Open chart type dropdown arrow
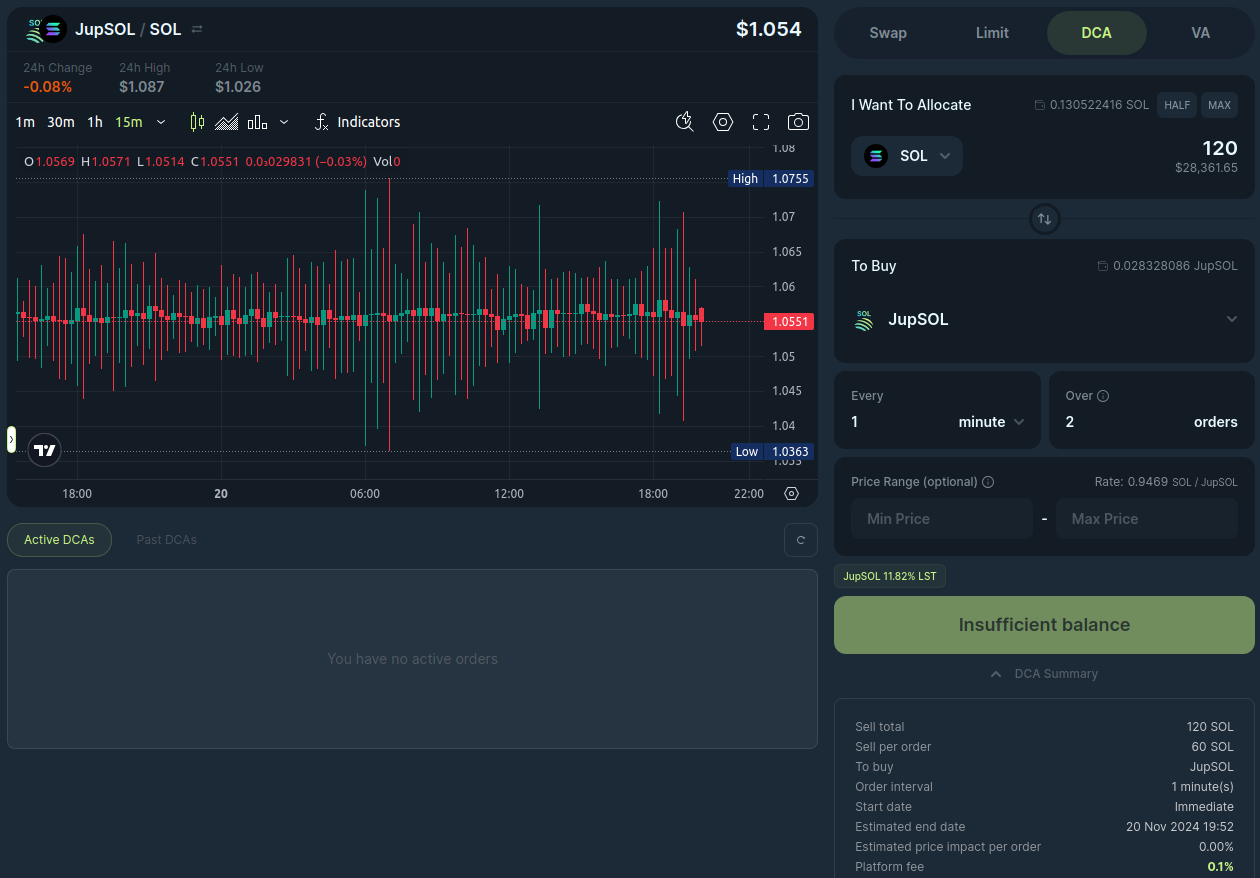Viewport: 1260px width, 878px height. coord(284,122)
